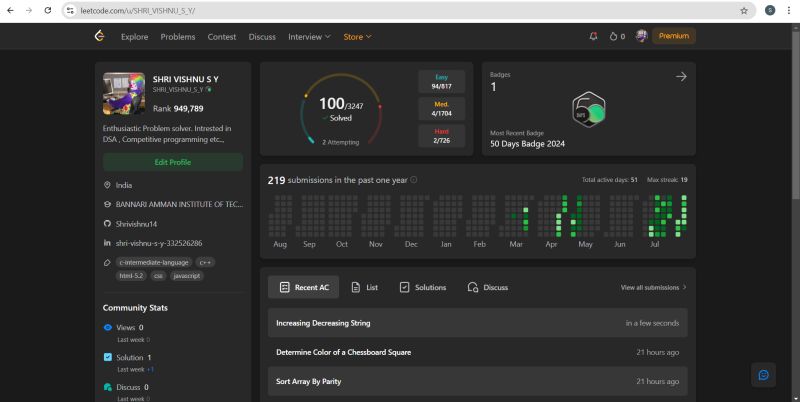This screenshot has width=800, height=402.
Task: Open the Explore nav item
Action: (x=134, y=37)
